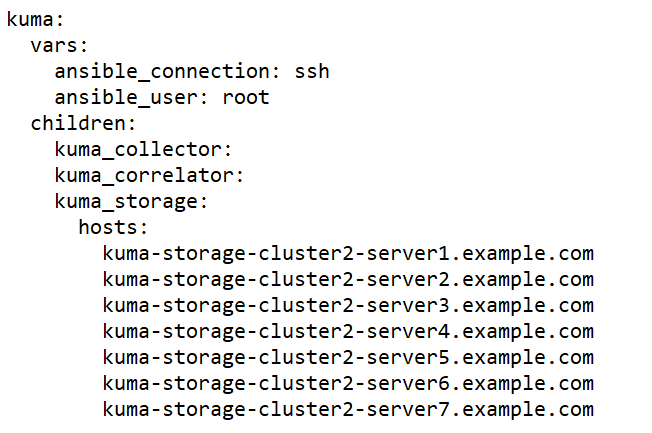Click the cluster2-server1 host entry
This screenshot has height=433, width=652.
[x=348, y=253]
